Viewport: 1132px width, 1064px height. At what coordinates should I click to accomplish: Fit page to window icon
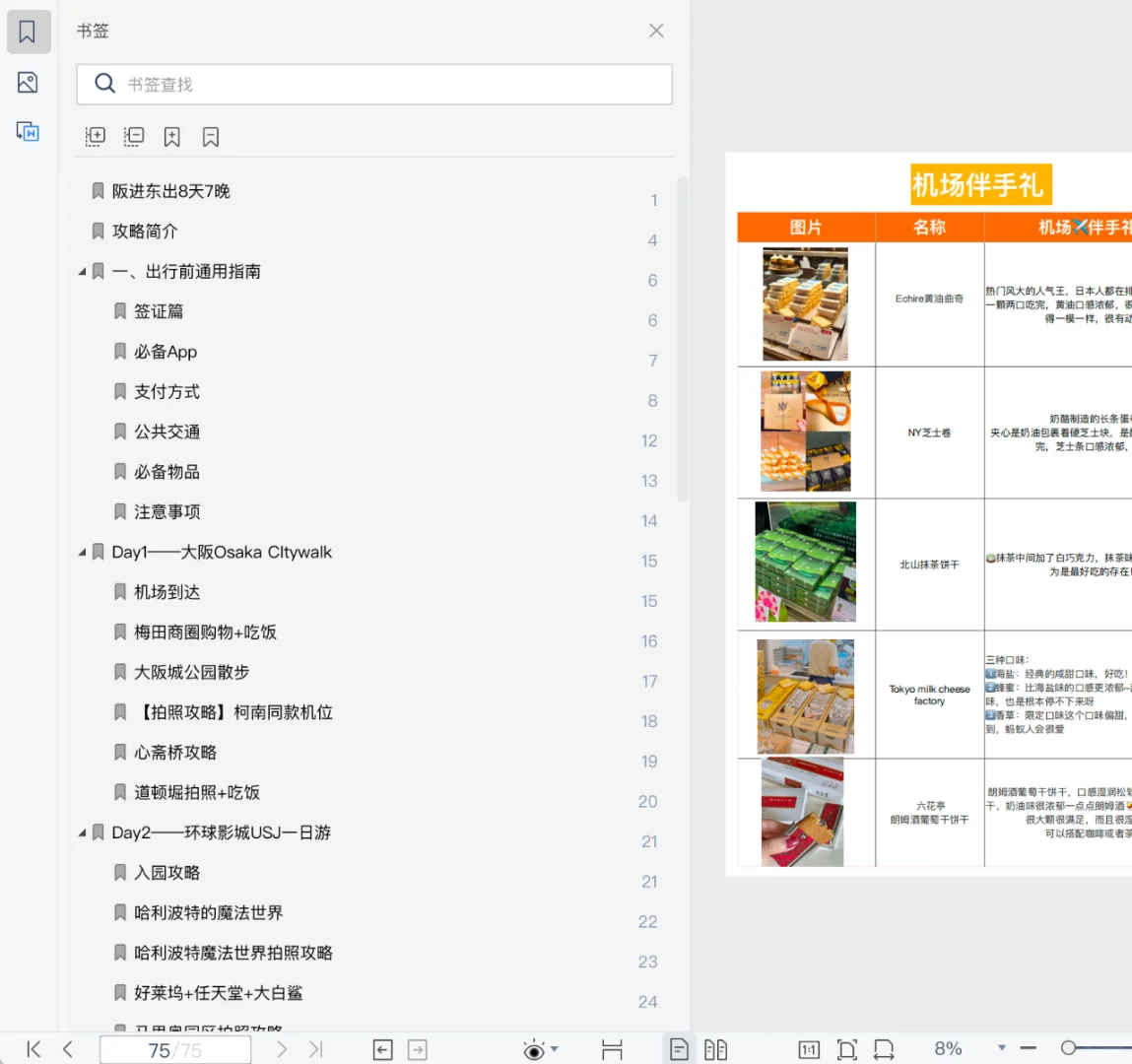[x=846, y=1049]
